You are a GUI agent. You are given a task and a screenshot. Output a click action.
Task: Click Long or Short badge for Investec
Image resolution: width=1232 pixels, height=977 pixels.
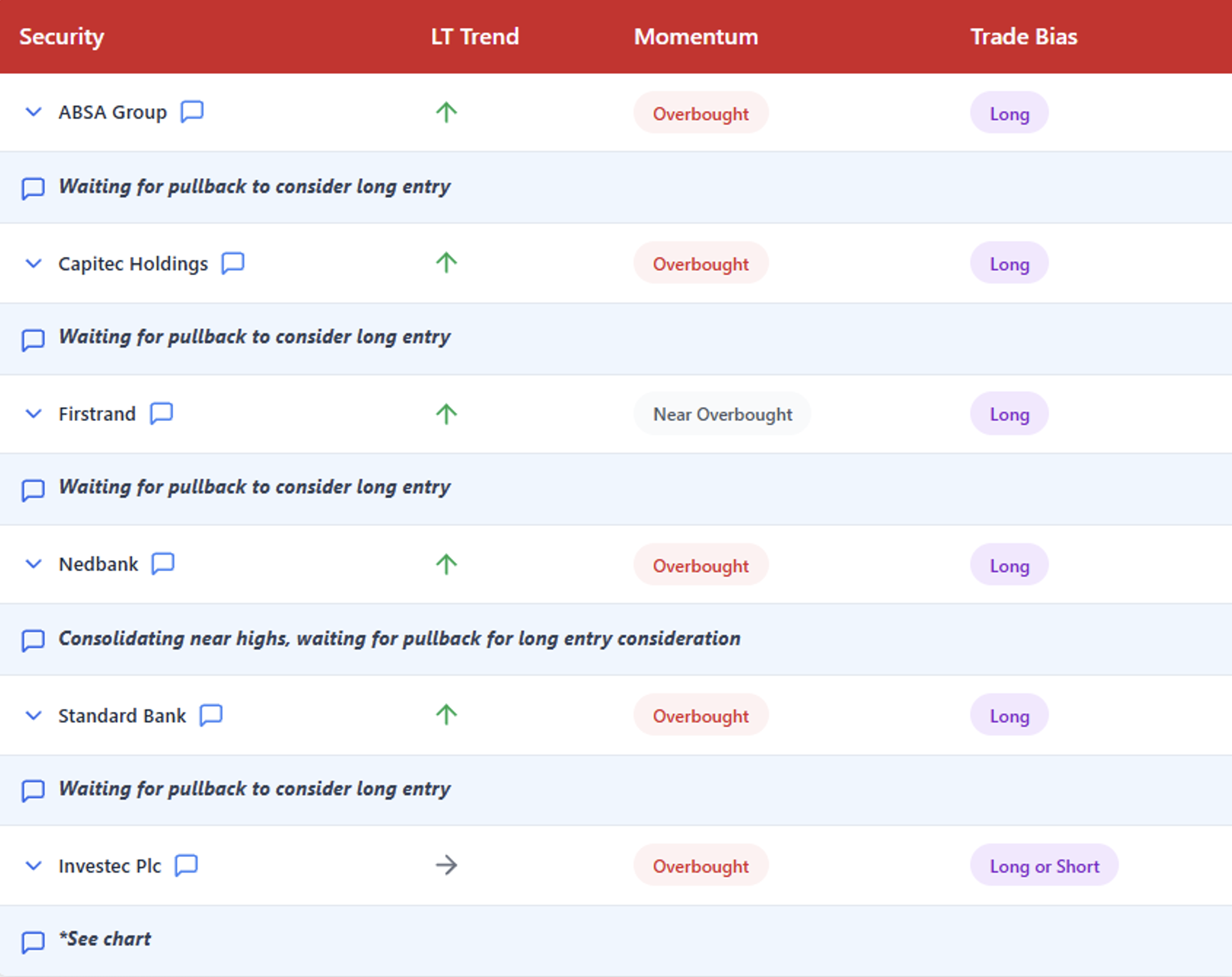1044,866
